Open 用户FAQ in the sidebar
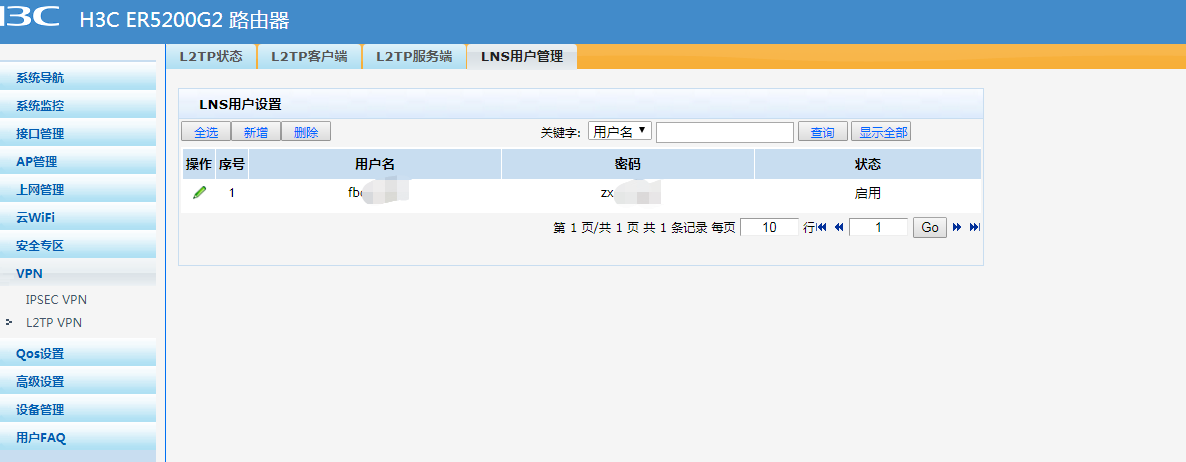The image size is (1186, 462). pos(78,437)
